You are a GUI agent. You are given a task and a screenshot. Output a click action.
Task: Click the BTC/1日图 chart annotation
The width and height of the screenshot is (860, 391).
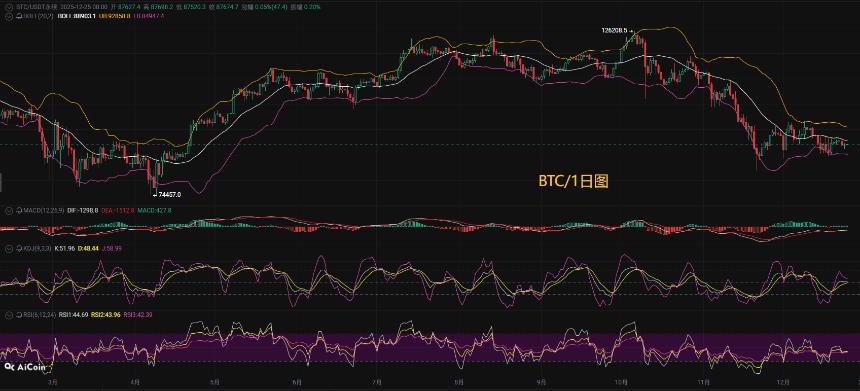coord(573,182)
